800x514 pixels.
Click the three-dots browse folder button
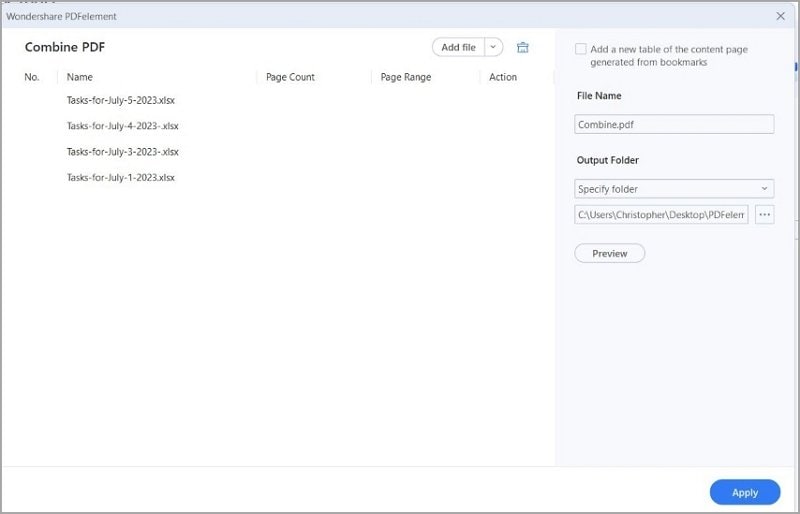click(765, 214)
